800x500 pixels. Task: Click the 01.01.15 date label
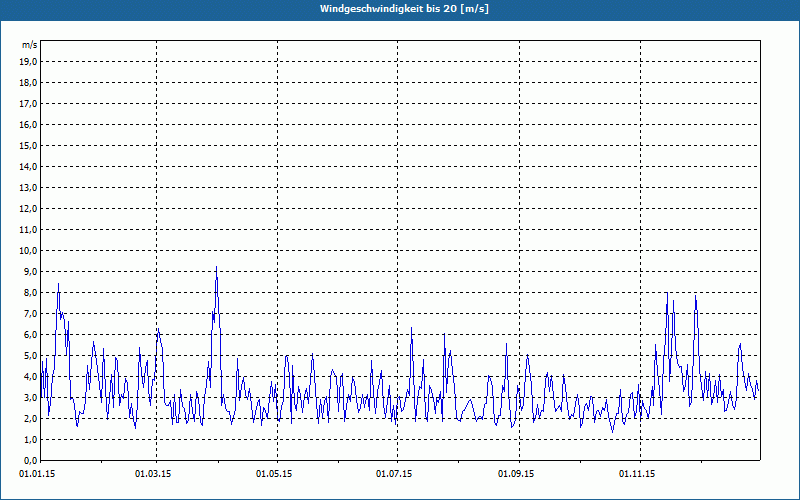37,474
